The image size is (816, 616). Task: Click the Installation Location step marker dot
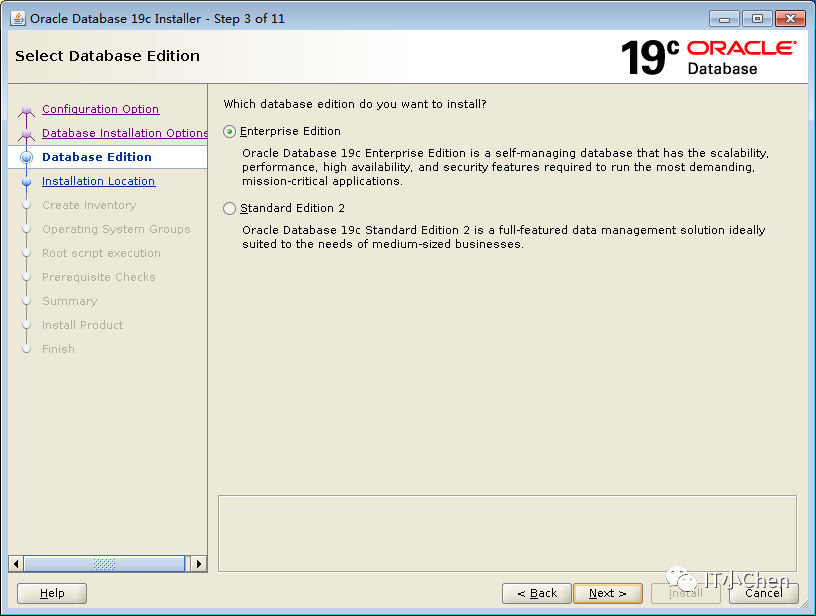point(27,182)
